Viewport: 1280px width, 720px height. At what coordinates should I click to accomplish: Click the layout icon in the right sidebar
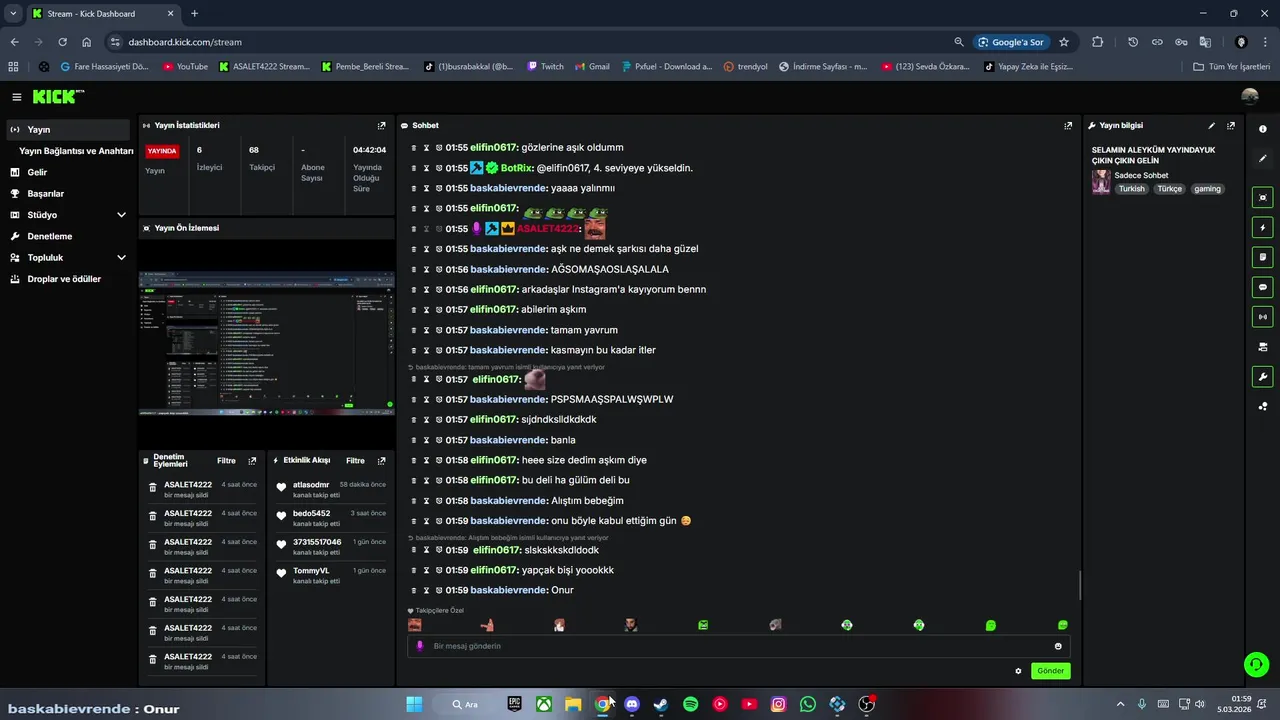1262,347
